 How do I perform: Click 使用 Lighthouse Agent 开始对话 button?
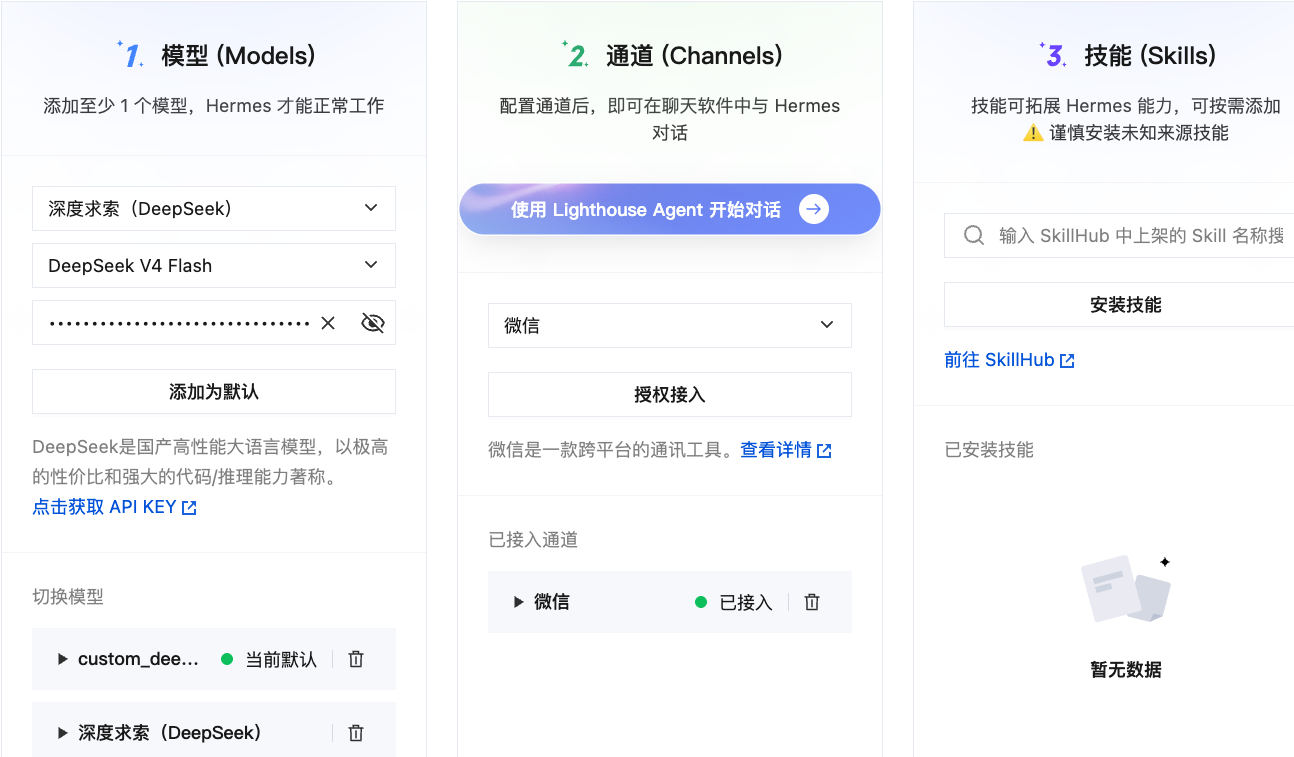(670, 209)
